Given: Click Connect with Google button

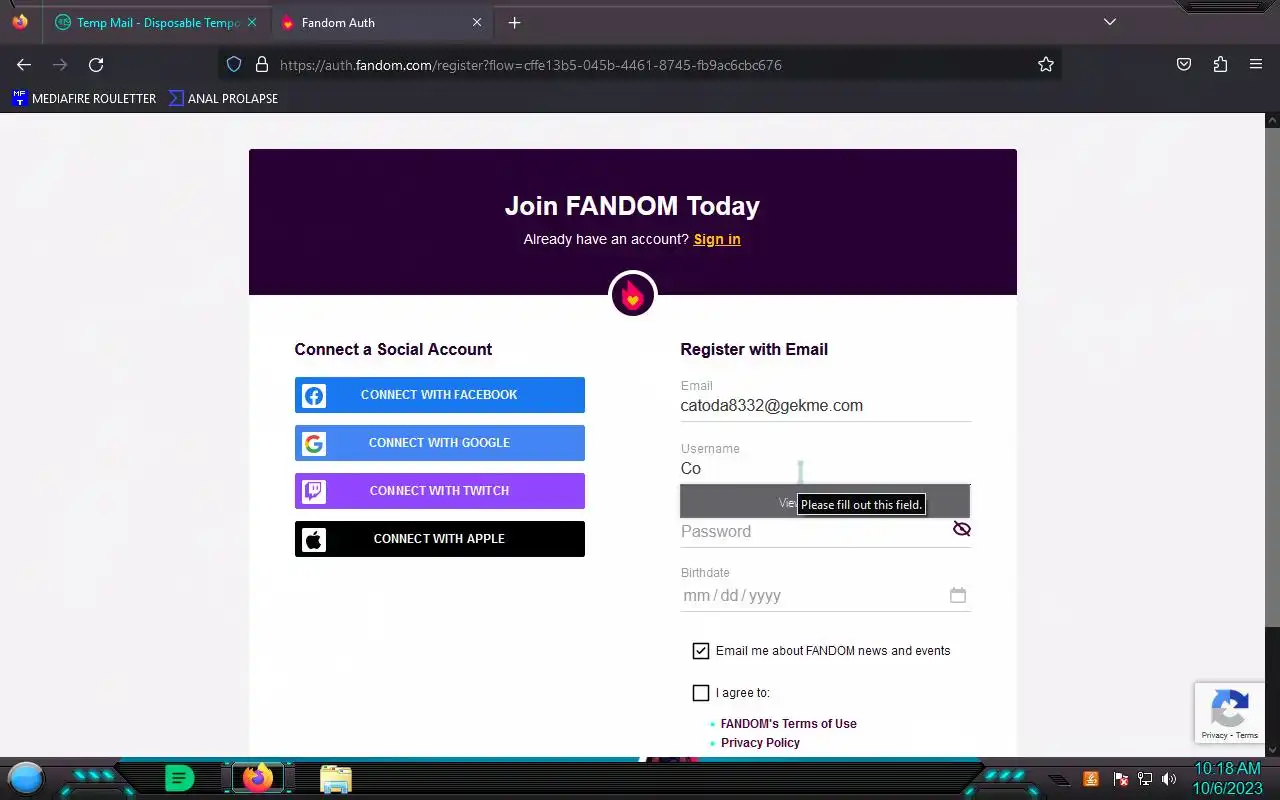Looking at the screenshot, I should click(x=440, y=443).
